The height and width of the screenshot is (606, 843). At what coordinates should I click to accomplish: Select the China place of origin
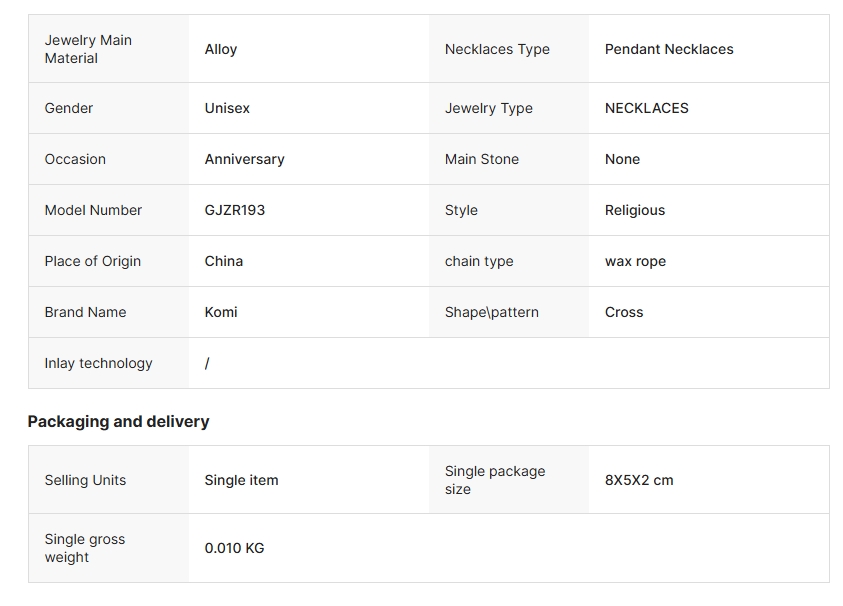click(223, 261)
